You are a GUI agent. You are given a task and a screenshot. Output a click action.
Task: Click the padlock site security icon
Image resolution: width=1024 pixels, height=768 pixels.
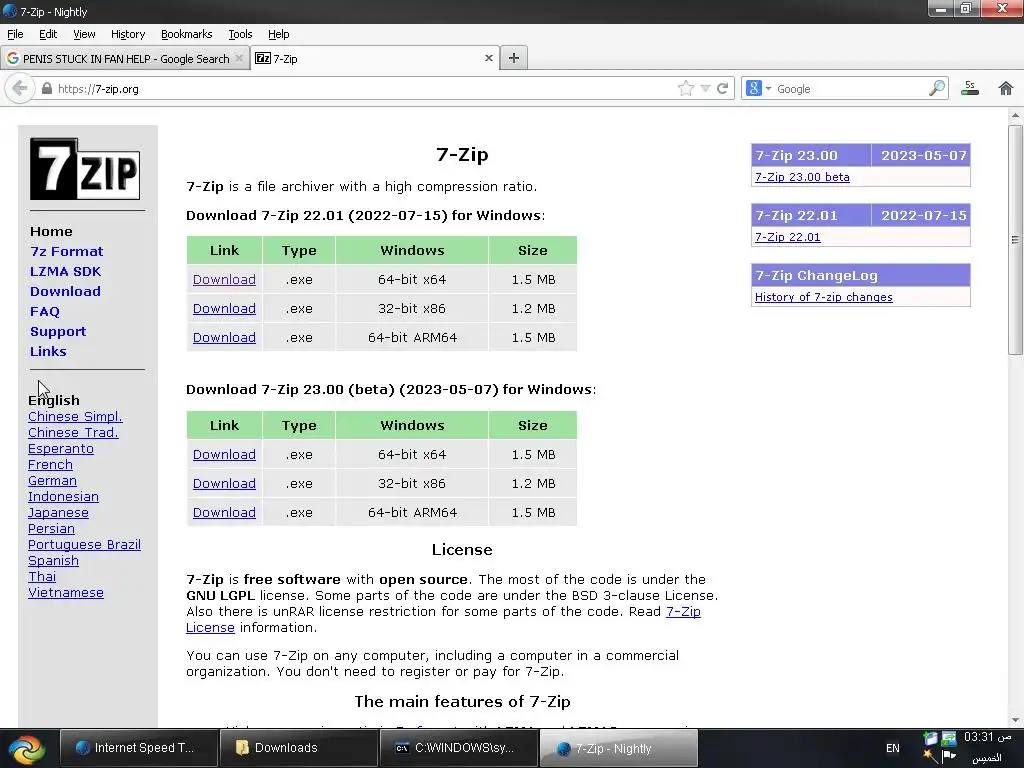point(46,88)
